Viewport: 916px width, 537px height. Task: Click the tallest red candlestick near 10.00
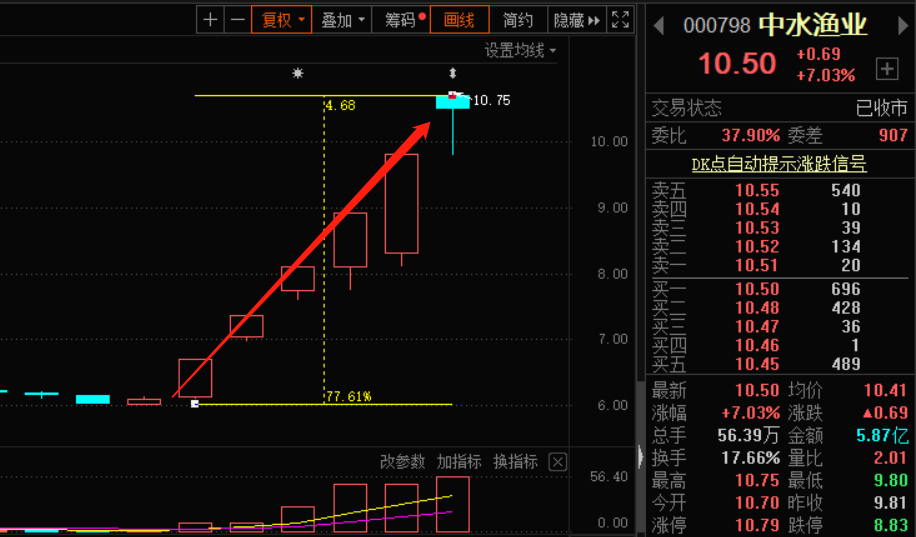(x=401, y=203)
